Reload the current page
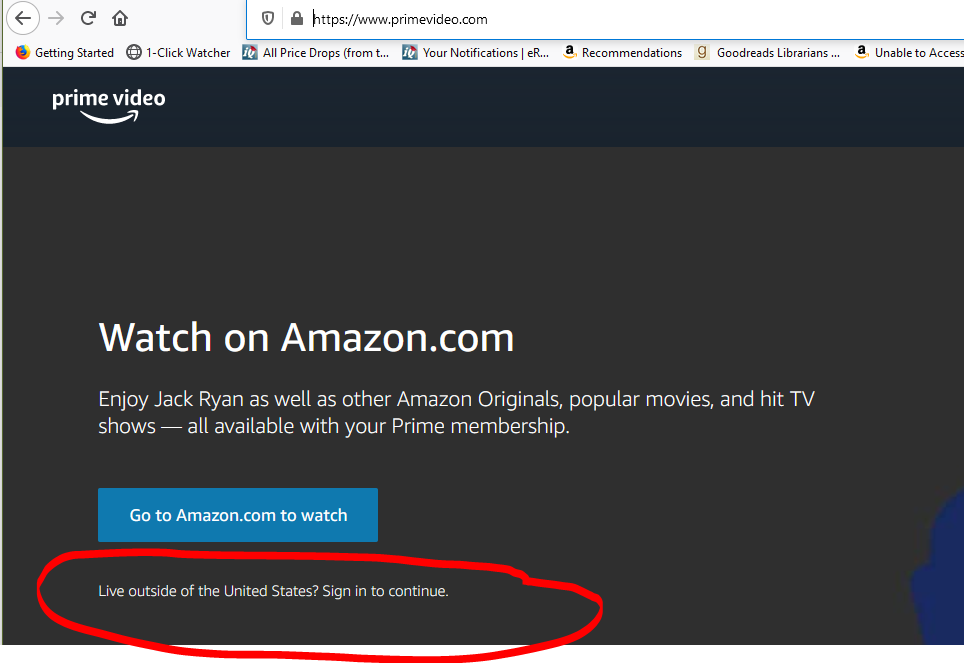The image size is (964, 663). (x=88, y=18)
